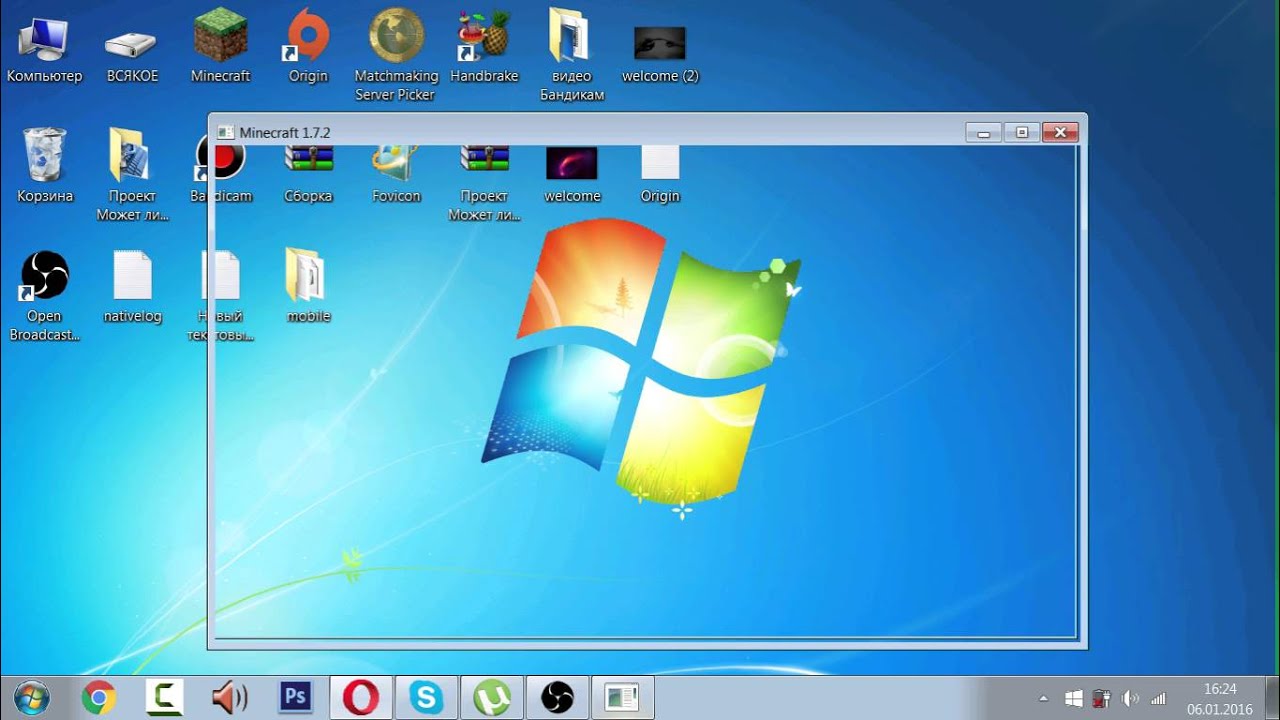Open the network signal tray icon
The width and height of the screenshot is (1280, 720).
pos(1159,698)
